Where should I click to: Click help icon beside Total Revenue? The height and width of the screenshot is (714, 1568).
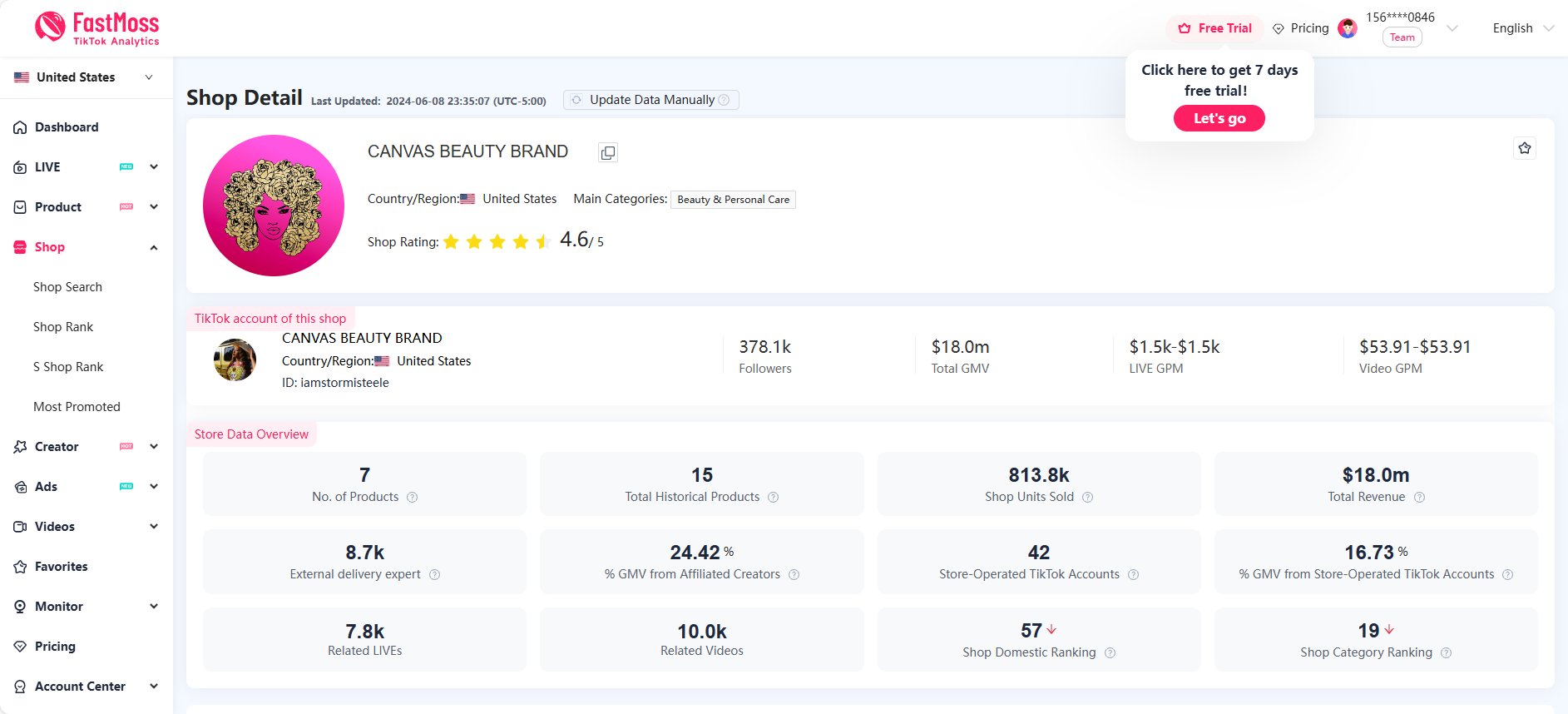tap(1419, 498)
